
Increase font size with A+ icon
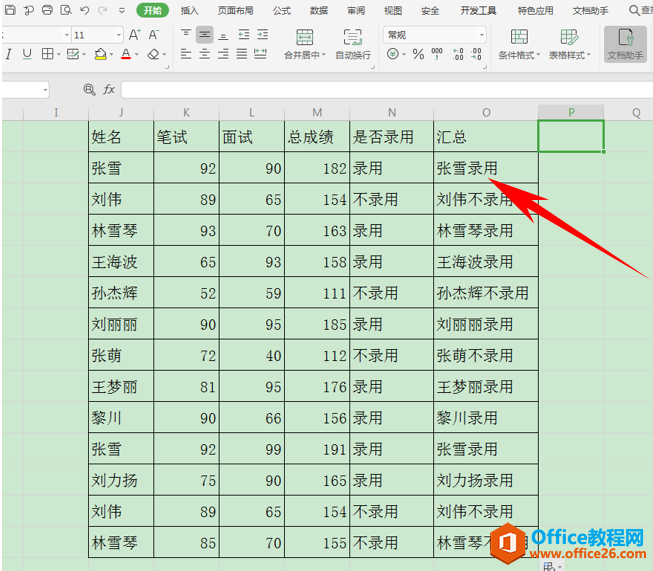click(134, 35)
